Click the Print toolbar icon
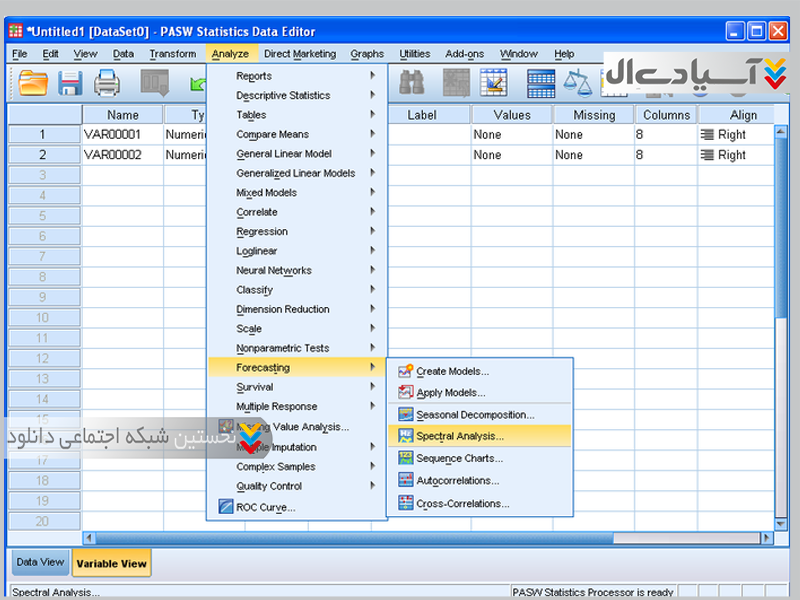Image resolution: width=800 pixels, height=600 pixels. (107, 83)
